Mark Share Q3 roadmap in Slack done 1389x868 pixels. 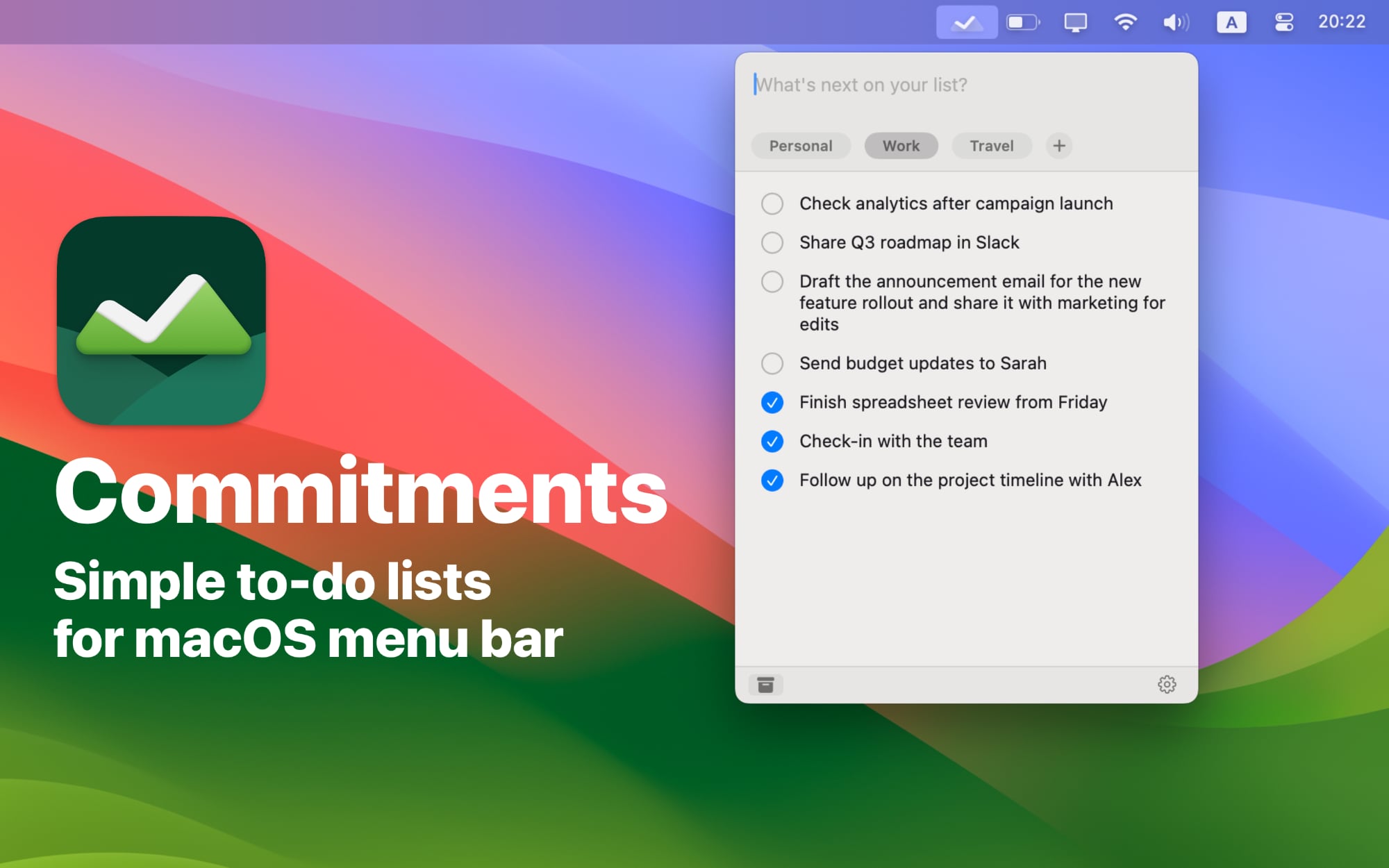[x=772, y=242]
